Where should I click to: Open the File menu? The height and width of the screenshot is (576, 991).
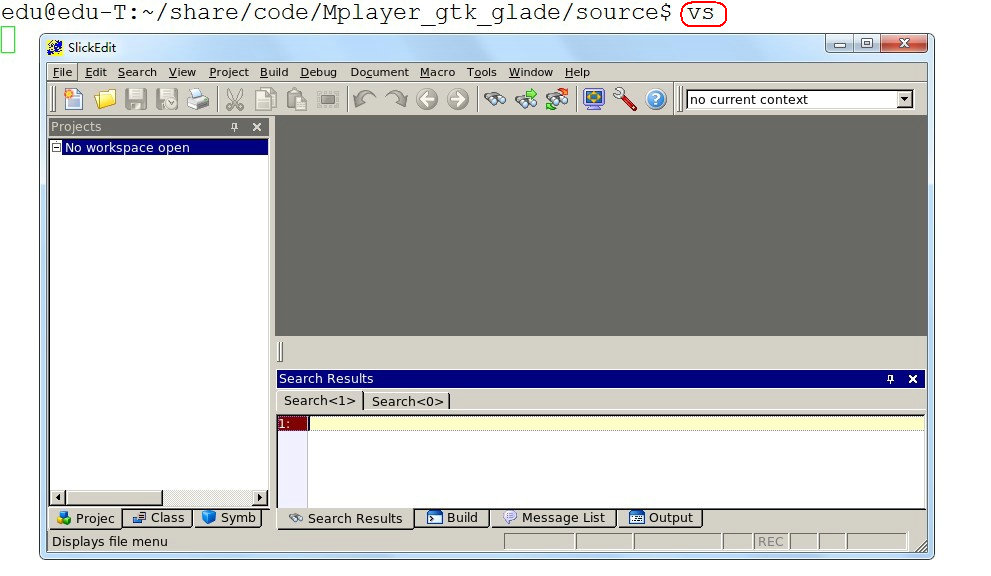(x=62, y=72)
